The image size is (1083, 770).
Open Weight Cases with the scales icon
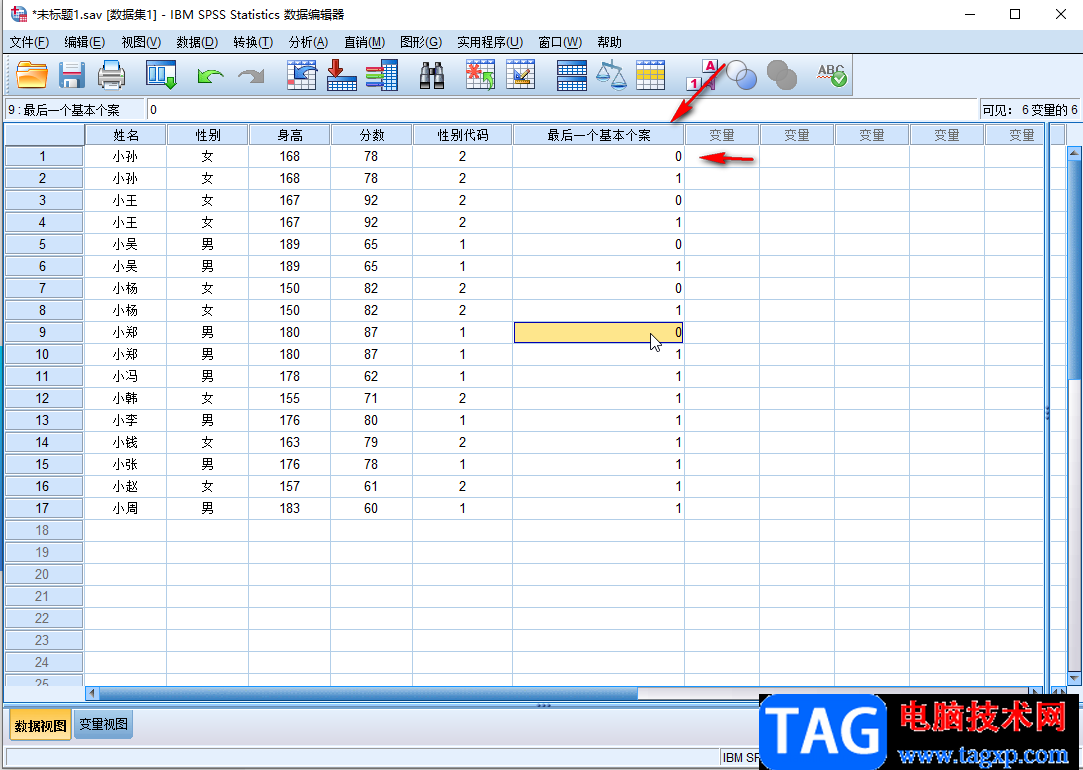[x=611, y=75]
